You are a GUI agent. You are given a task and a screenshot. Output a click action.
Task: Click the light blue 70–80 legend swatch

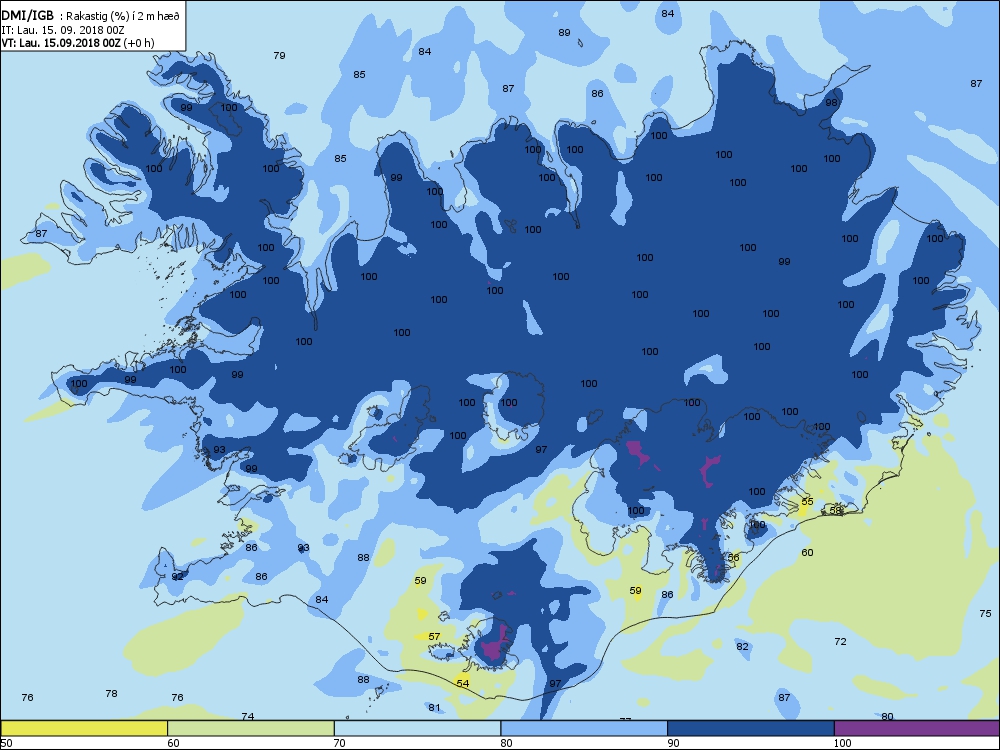pyautogui.click(x=417, y=728)
